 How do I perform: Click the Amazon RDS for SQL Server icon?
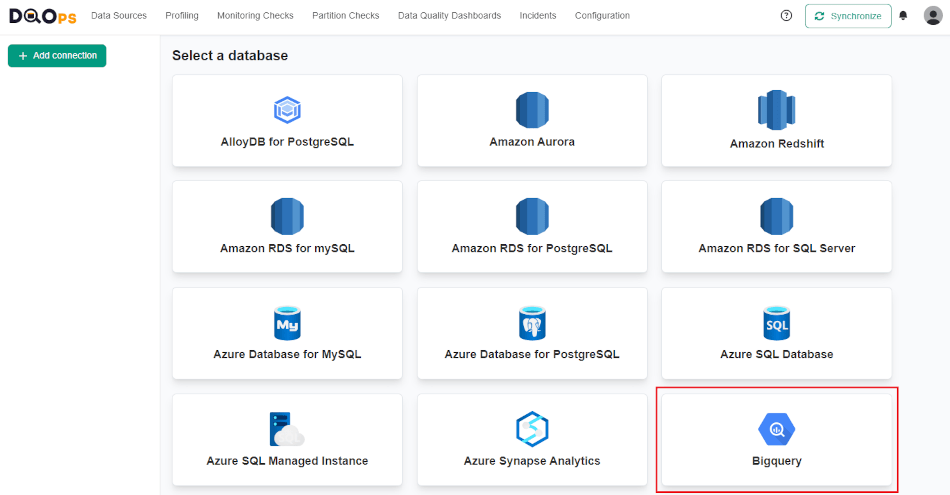777,216
